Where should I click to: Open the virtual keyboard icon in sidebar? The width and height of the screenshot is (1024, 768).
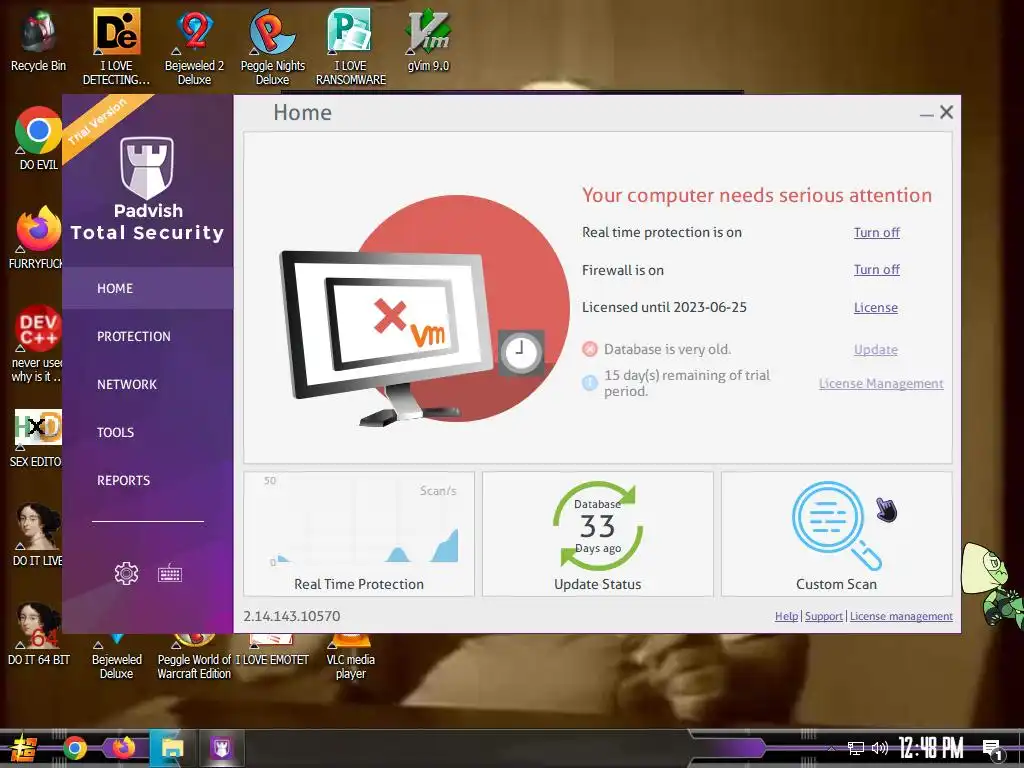click(170, 573)
